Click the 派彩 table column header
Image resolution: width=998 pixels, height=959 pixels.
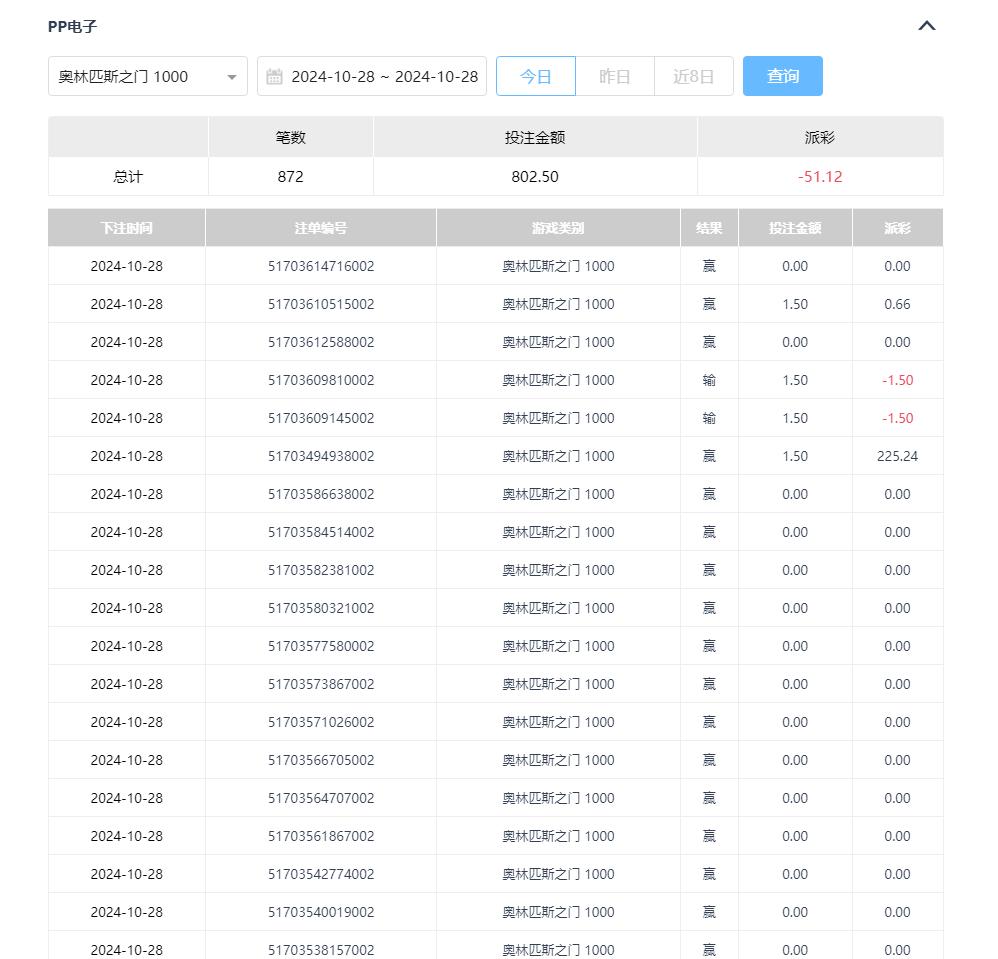click(x=897, y=228)
